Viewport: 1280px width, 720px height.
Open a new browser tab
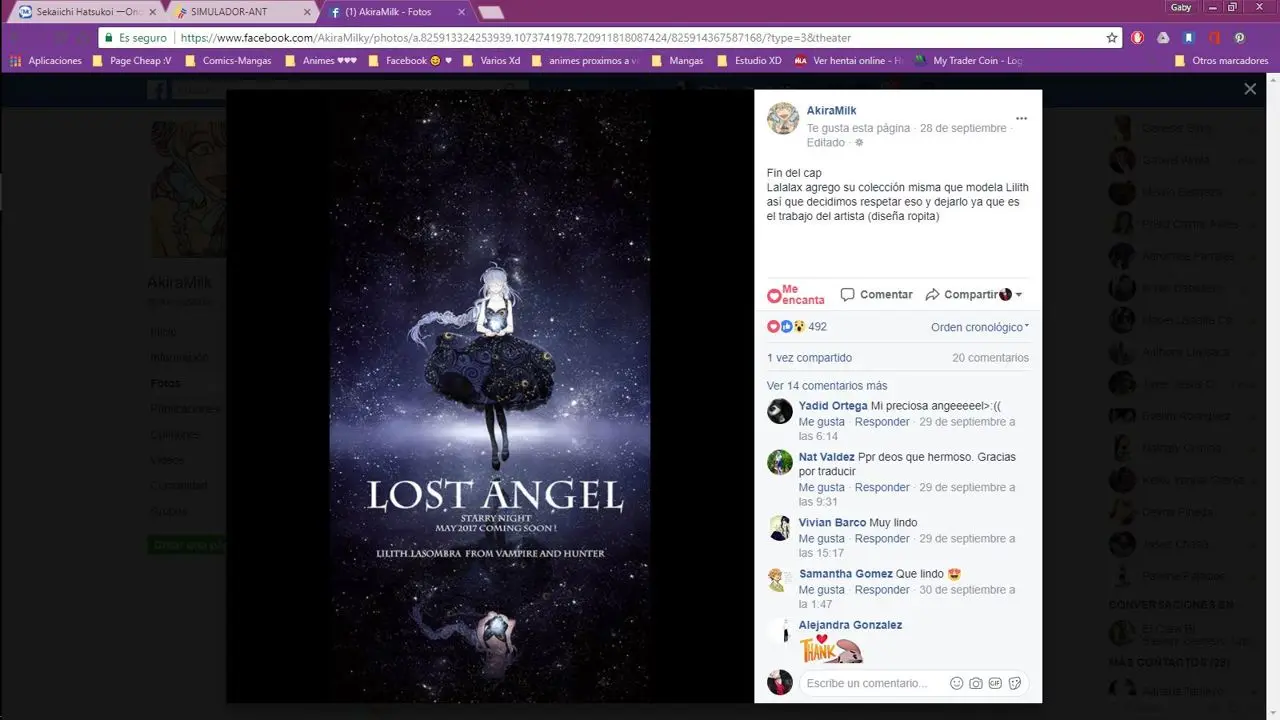[490, 12]
